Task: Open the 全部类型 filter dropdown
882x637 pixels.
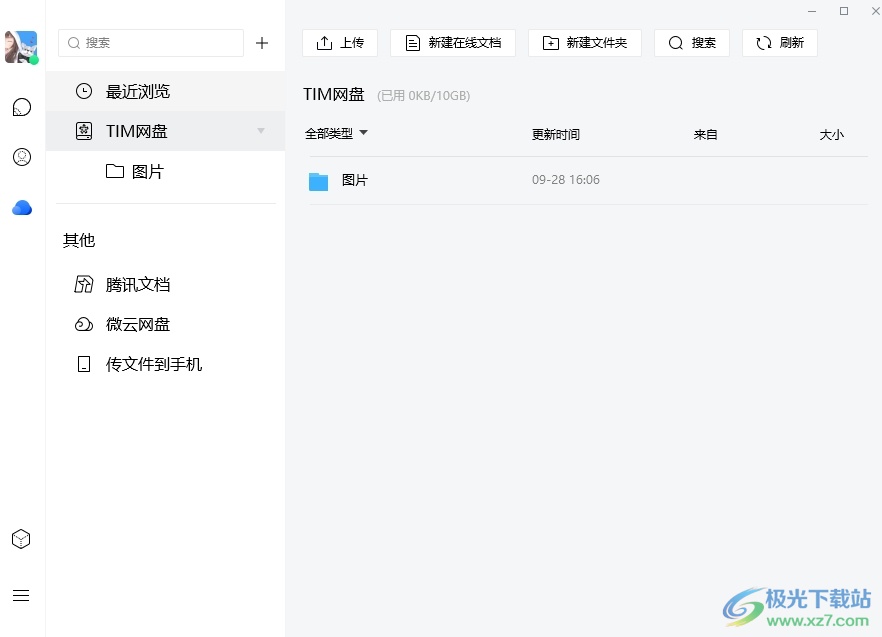Action: pyautogui.click(x=336, y=134)
